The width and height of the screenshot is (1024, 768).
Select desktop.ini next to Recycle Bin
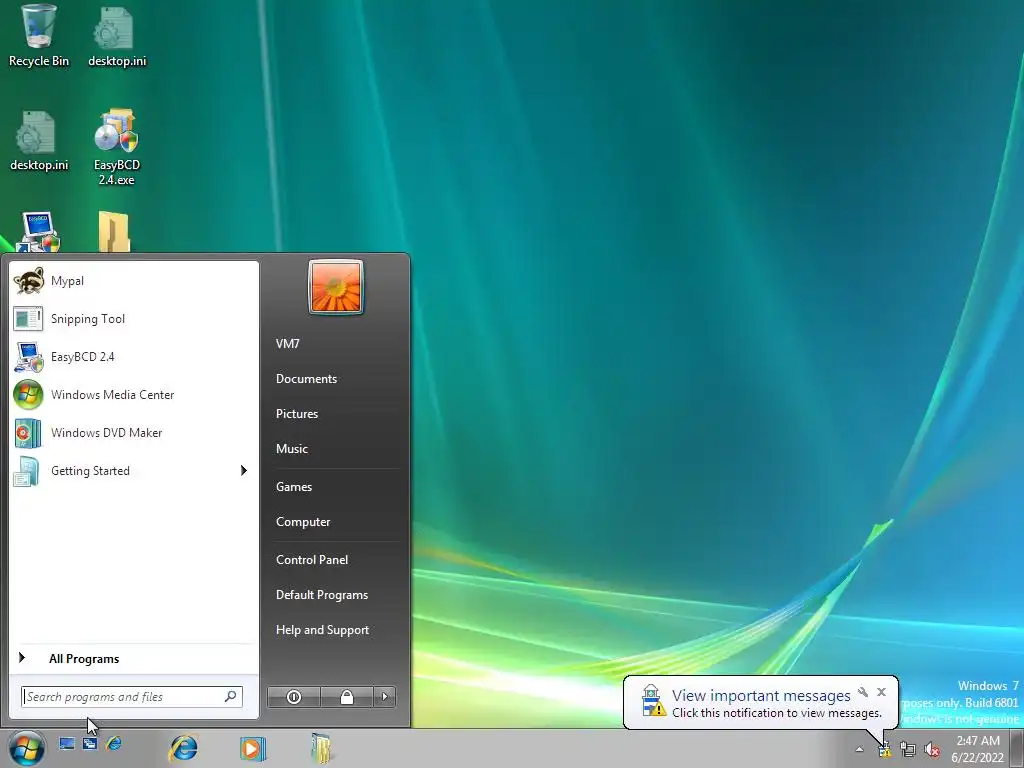(117, 36)
